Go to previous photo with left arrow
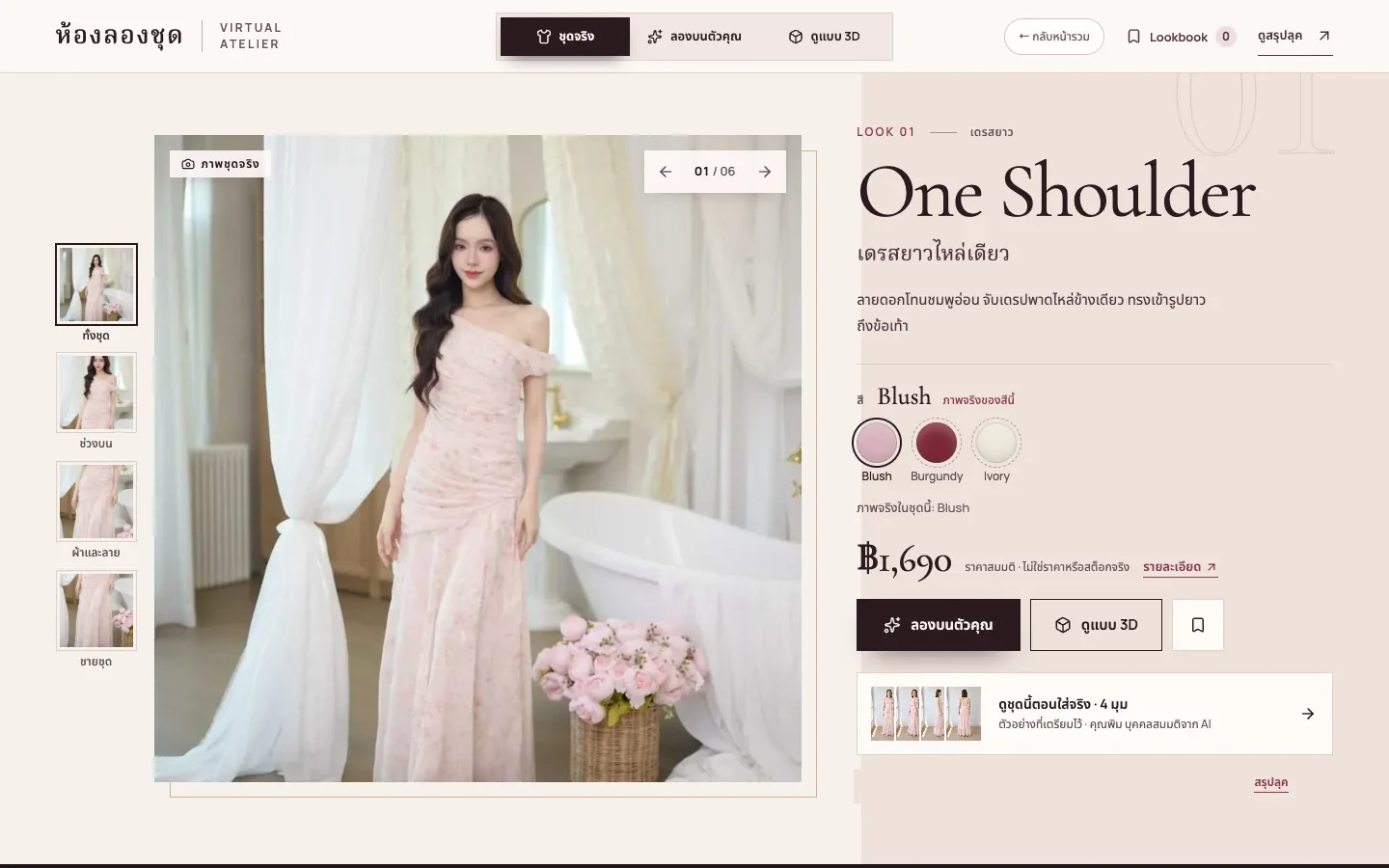The width and height of the screenshot is (1389, 868). [x=666, y=172]
